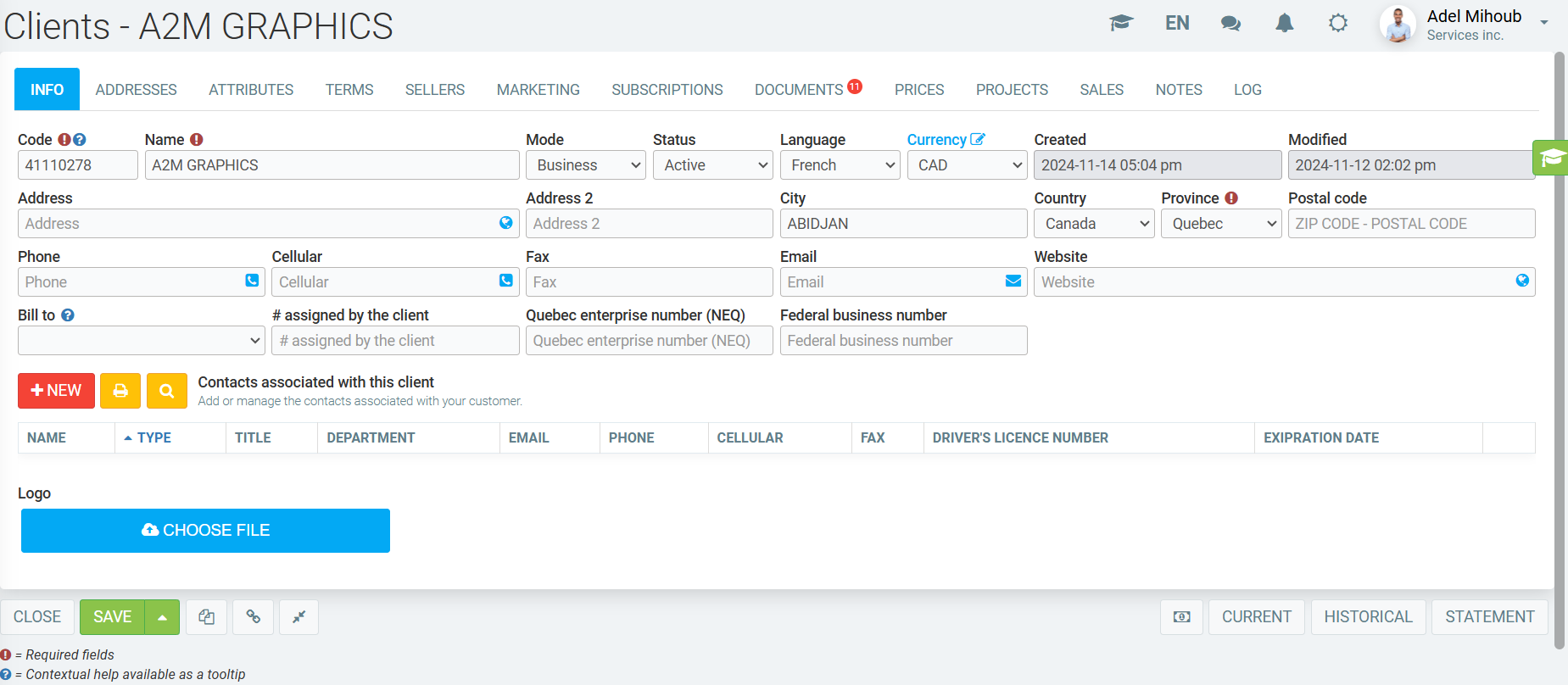Open the chat messages icon
This screenshot has height=685, width=1568.
pyautogui.click(x=1230, y=23)
